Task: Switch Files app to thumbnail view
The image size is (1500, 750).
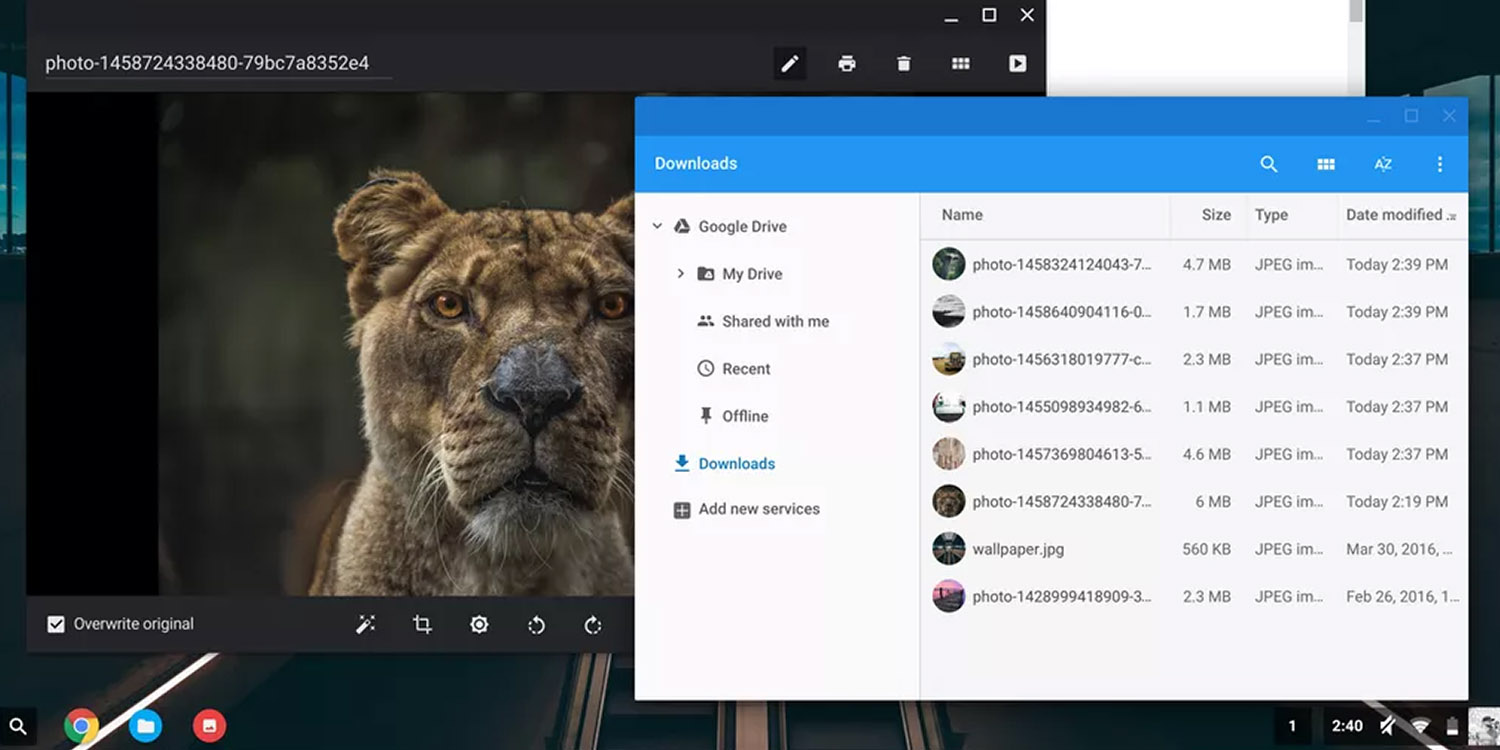Action: tap(1326, 164)
